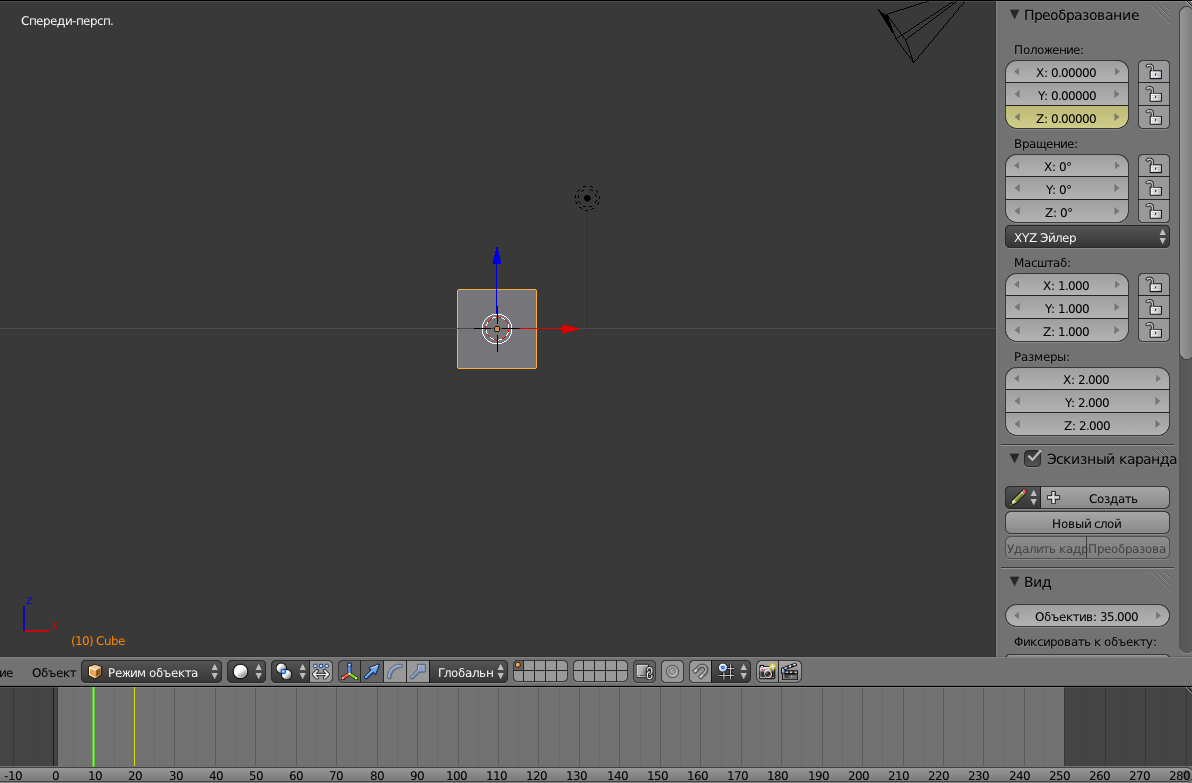Click the OpenGL render animation clapperboard icon
The width and height of the screenshot is (1192, 783).
coord(790,672)
